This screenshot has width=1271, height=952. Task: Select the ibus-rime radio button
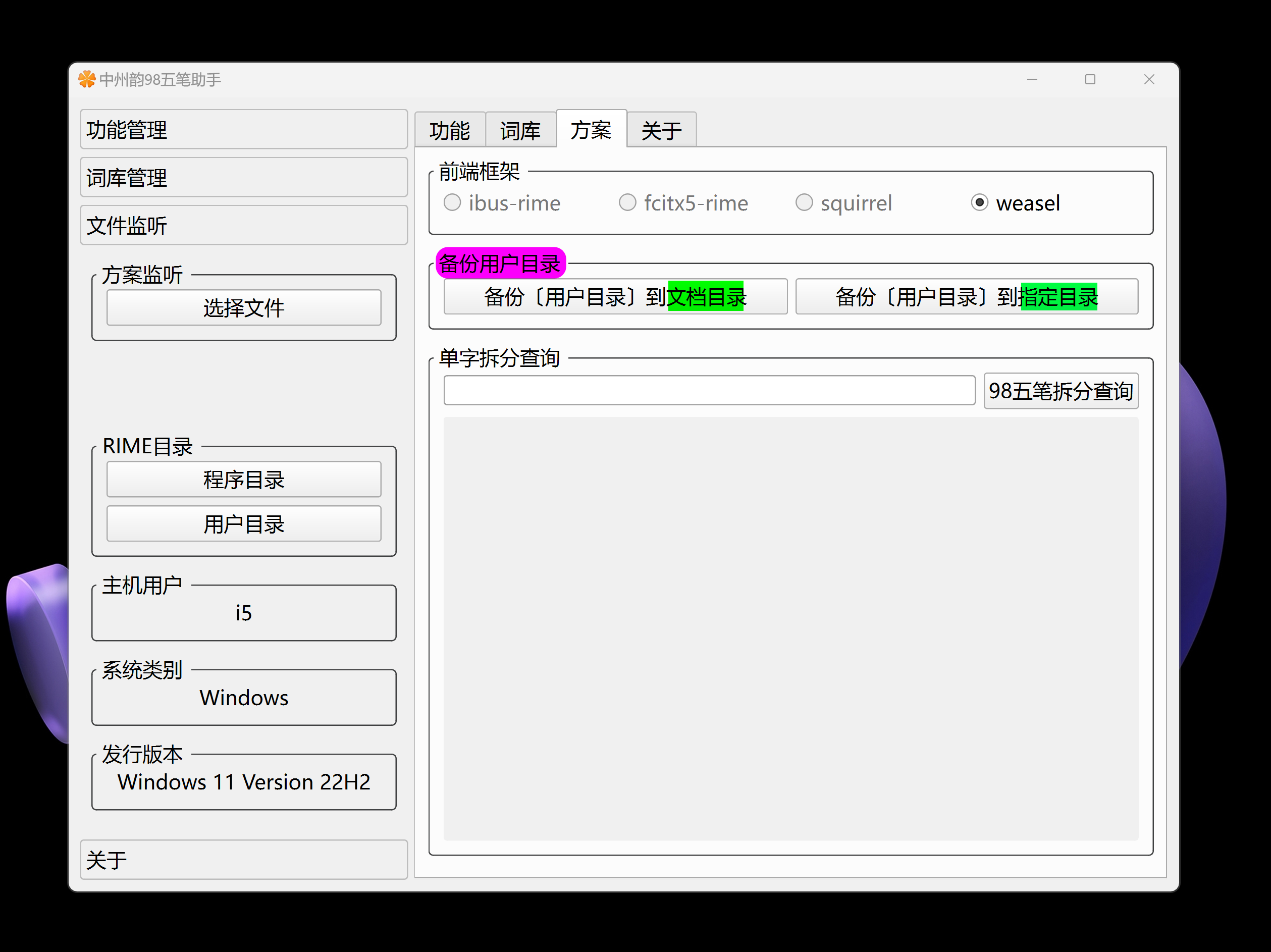(452, 203)
